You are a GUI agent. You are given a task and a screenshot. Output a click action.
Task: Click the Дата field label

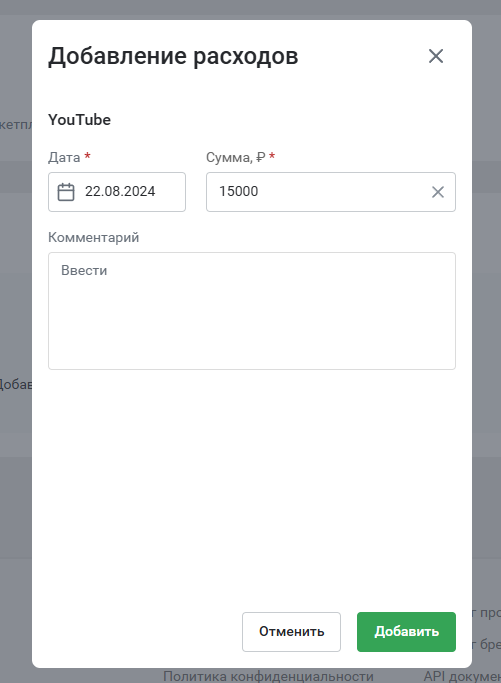point(64,157)
